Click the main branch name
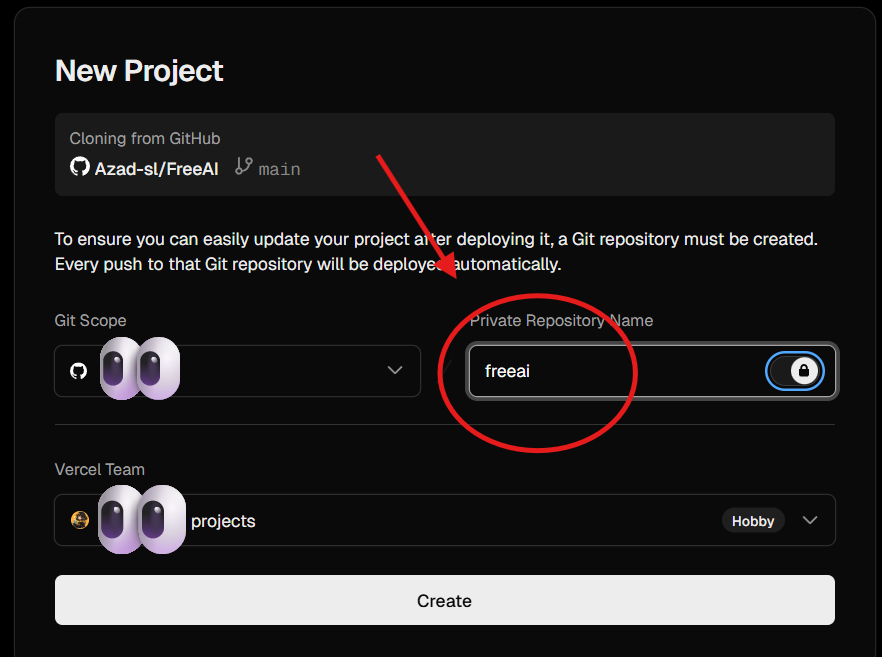The height and width of the screenshot is (657, 882). pos(279,169)
